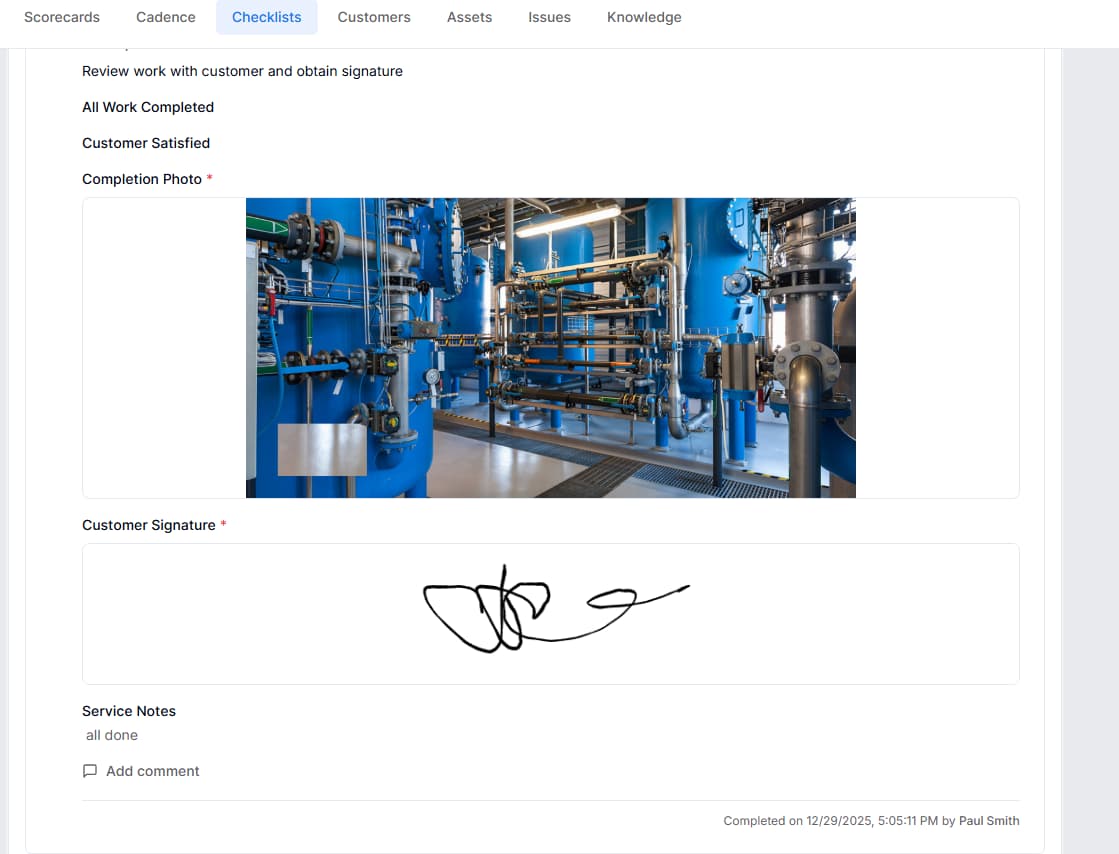Check off the review work with customer step
This screenshot has height=854, width=1119.
coord(242,71)
